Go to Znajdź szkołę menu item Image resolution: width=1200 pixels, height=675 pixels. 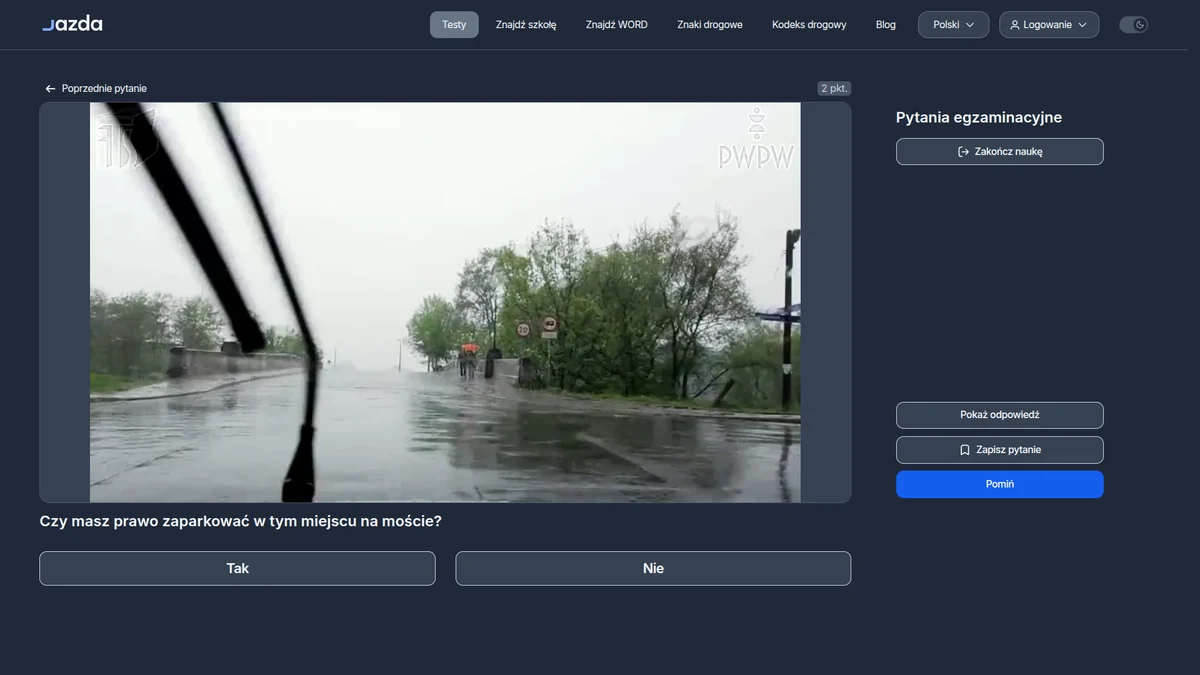pyautogui.click(x=526, y=25)
